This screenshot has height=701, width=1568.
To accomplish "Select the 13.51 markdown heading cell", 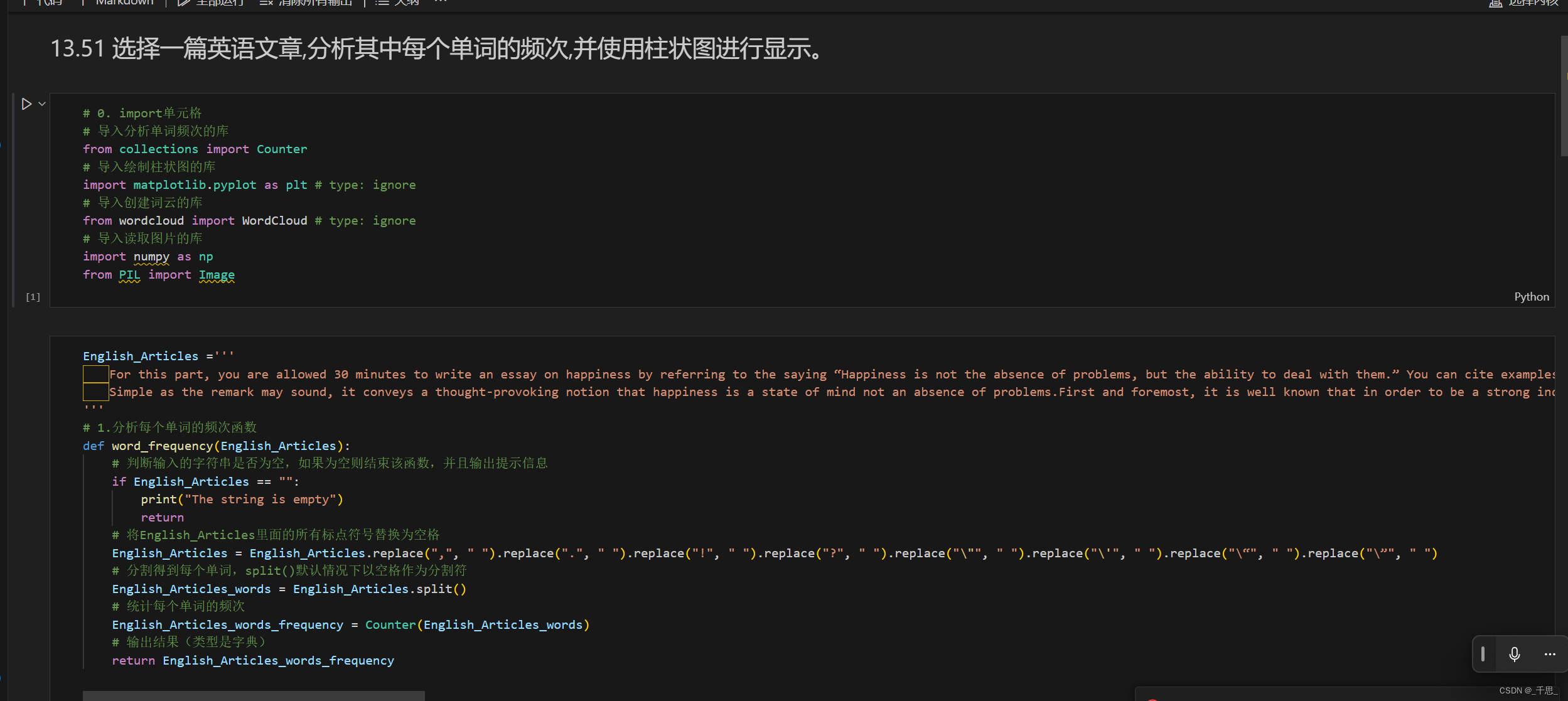I will pyautogui.click(x=437, y=49).
